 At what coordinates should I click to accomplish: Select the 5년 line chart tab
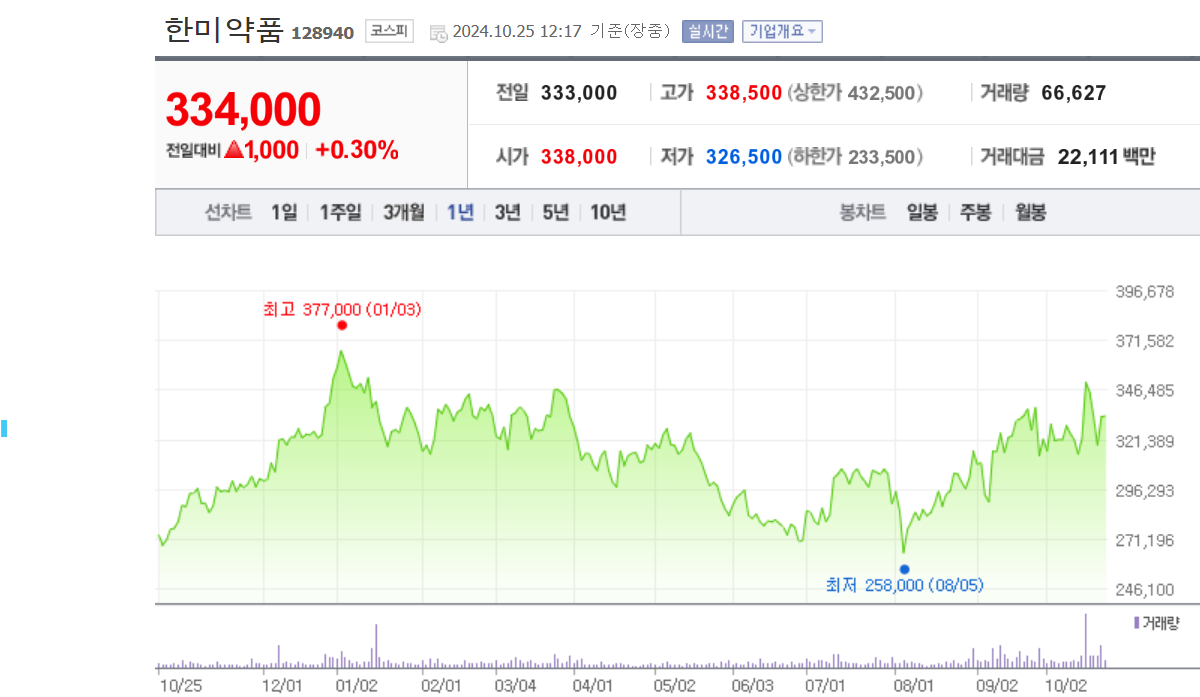click(556, 212)
